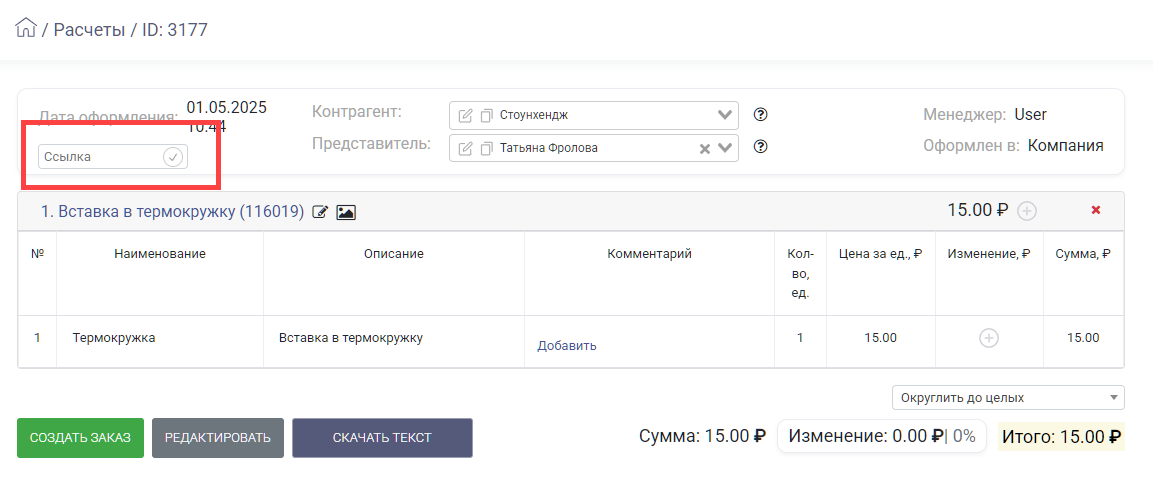Open help icon for Представитель field
1153x484 pixels.
(760, 147)
